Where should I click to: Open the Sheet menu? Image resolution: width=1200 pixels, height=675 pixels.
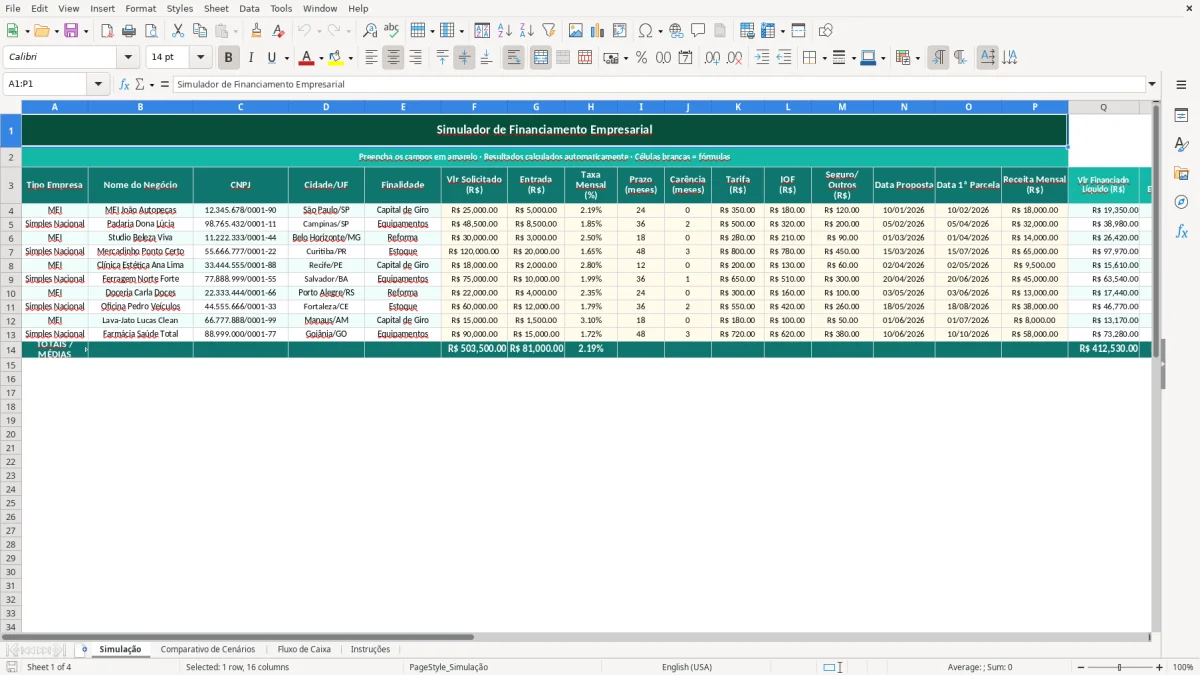(x=216, y=8)
